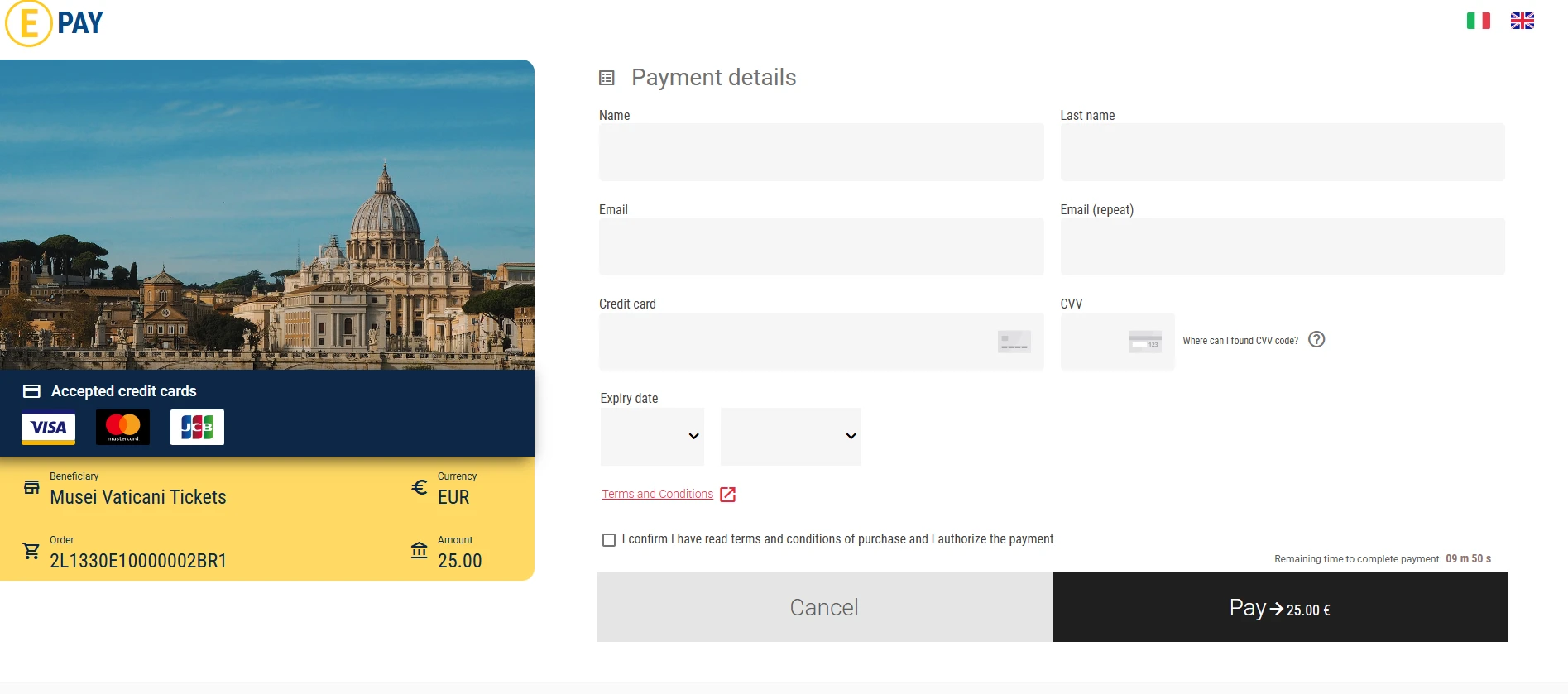
Task: Click the CVV help question mark icon
Action: click(x=1316, y=339)
